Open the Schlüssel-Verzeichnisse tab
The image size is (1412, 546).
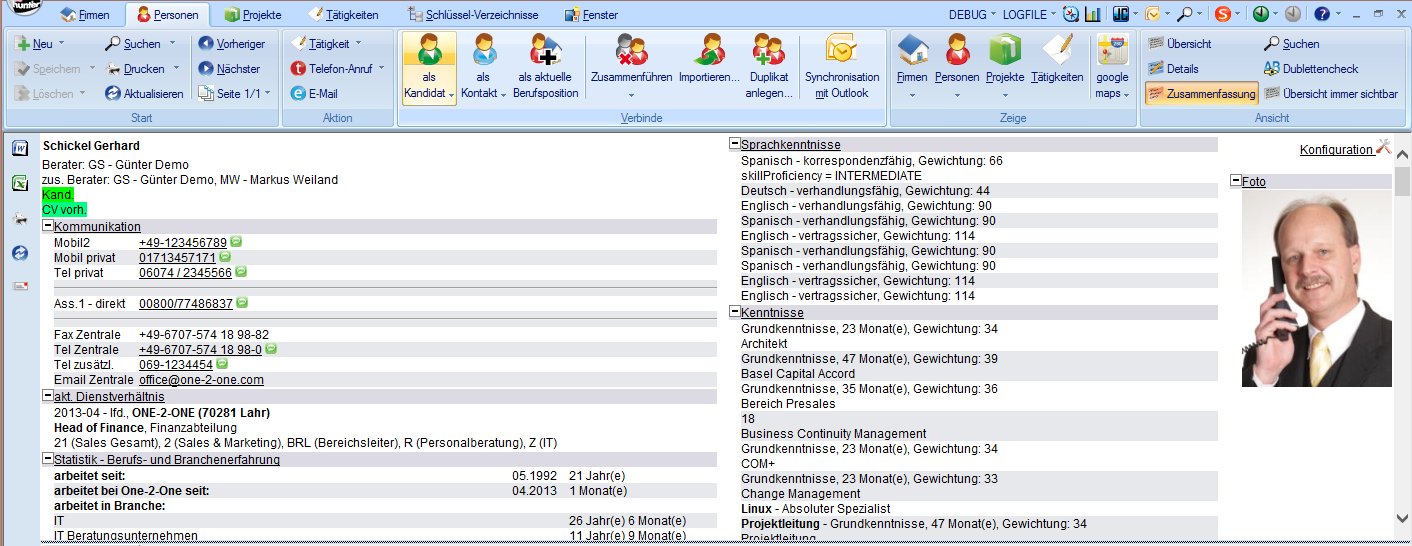coord(475,15)
